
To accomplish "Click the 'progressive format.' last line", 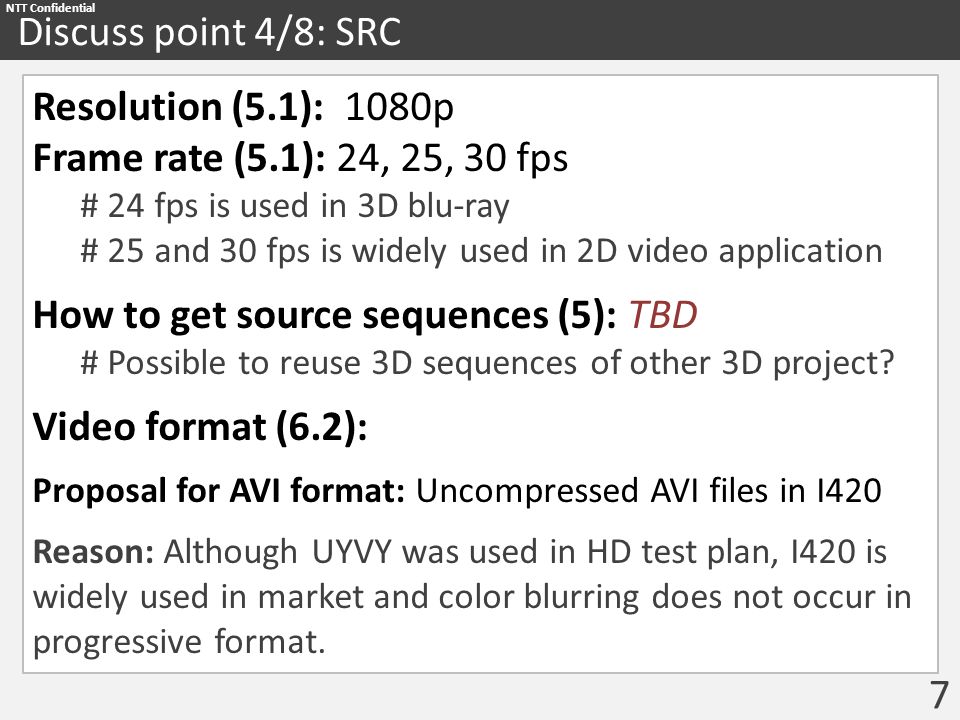I will tap(179, 642).
